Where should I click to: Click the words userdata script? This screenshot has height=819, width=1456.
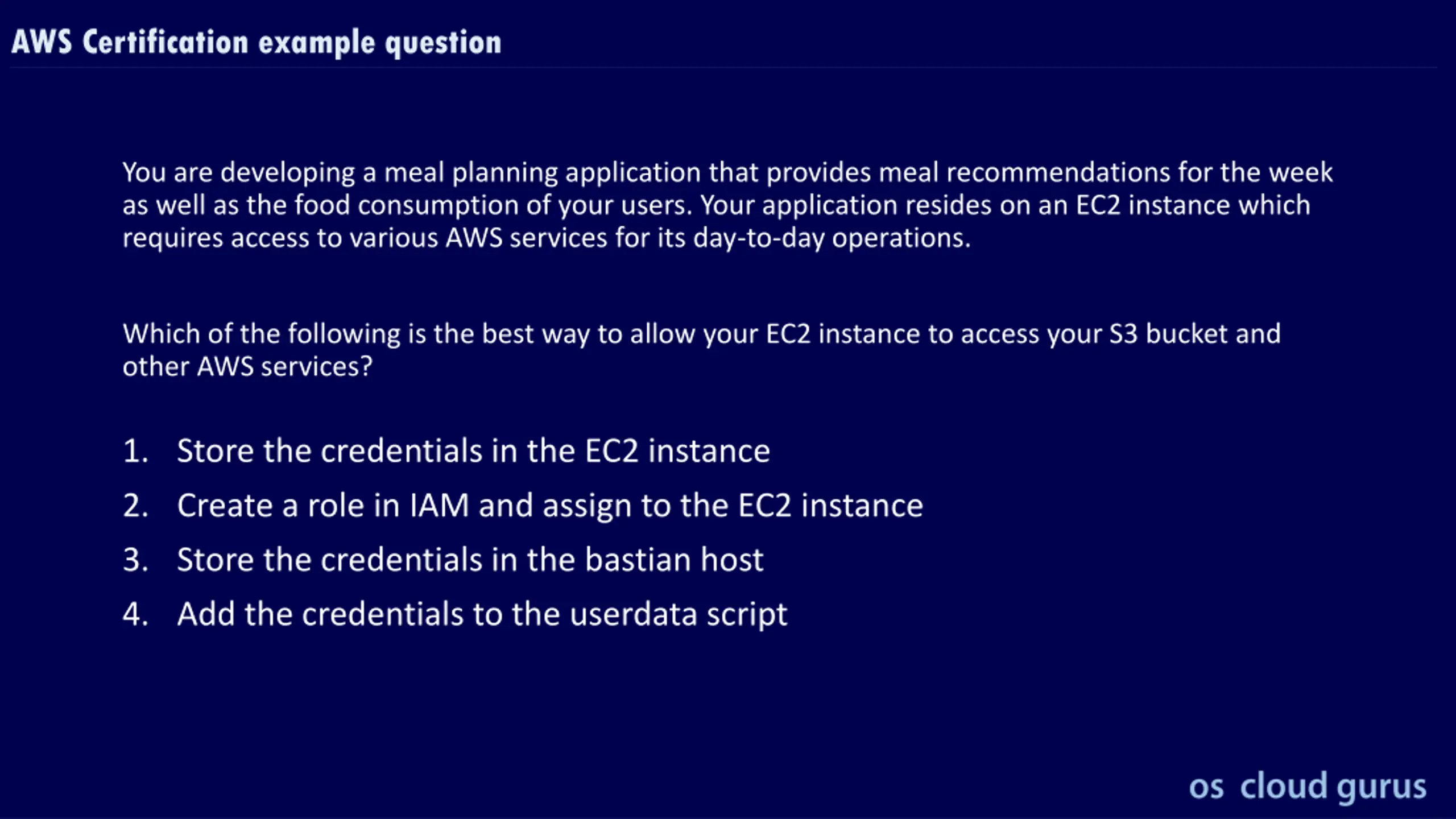point(679,615)
